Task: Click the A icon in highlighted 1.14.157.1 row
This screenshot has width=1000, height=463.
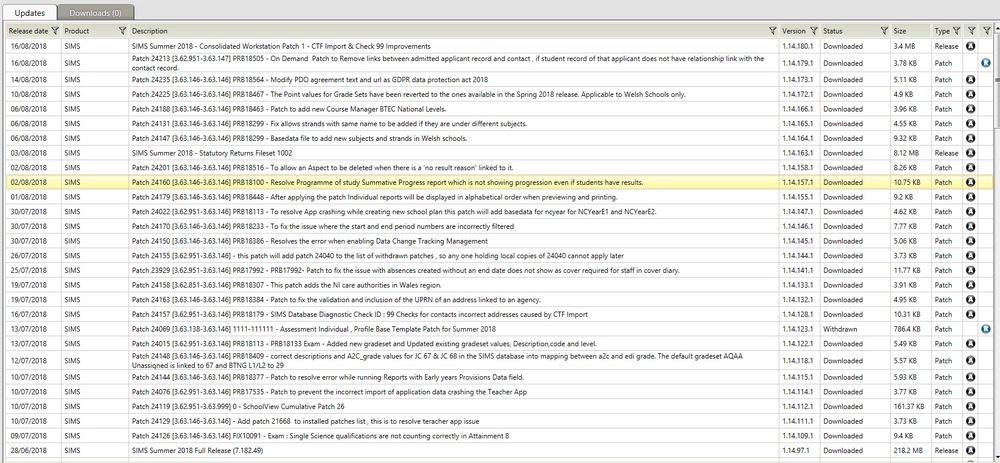Action: point(971,182)
